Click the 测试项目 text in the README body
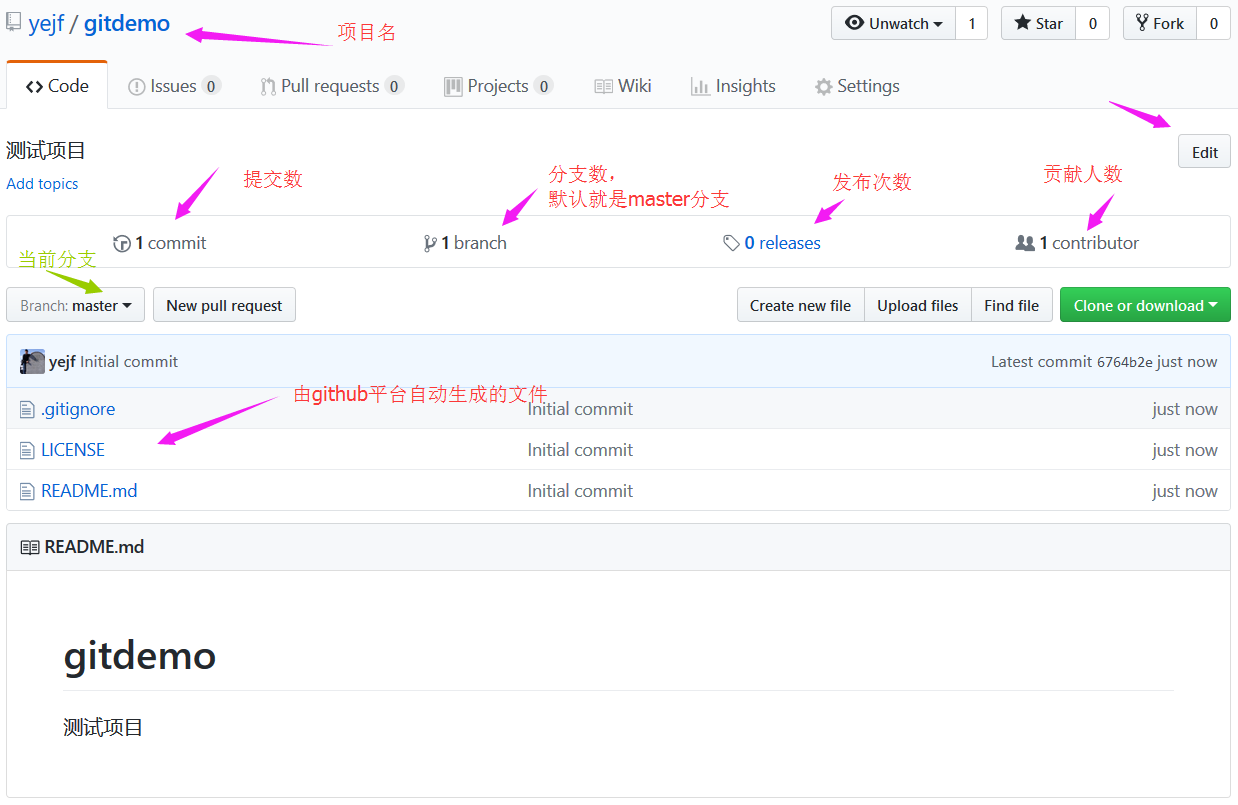The image size is (1238, 805). point(103,727)
